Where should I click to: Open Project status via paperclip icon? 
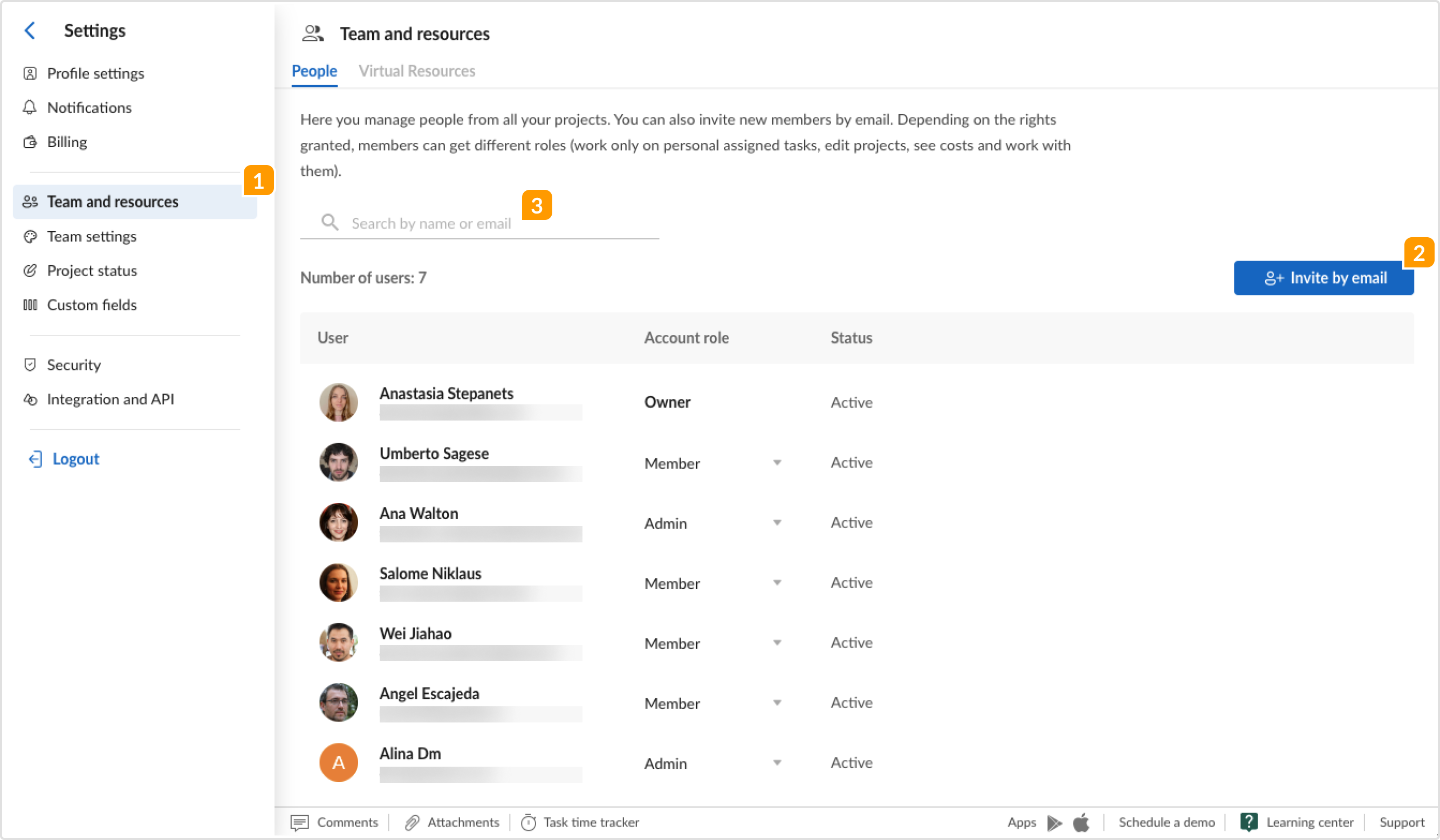tap(30, 270)
